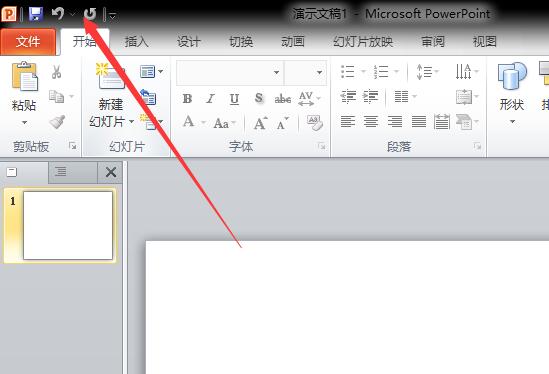Viewport: 549px width, 374px height.
Task: Toggle Underline formatting
Action: pyautogui.click(x=234, y=99)
